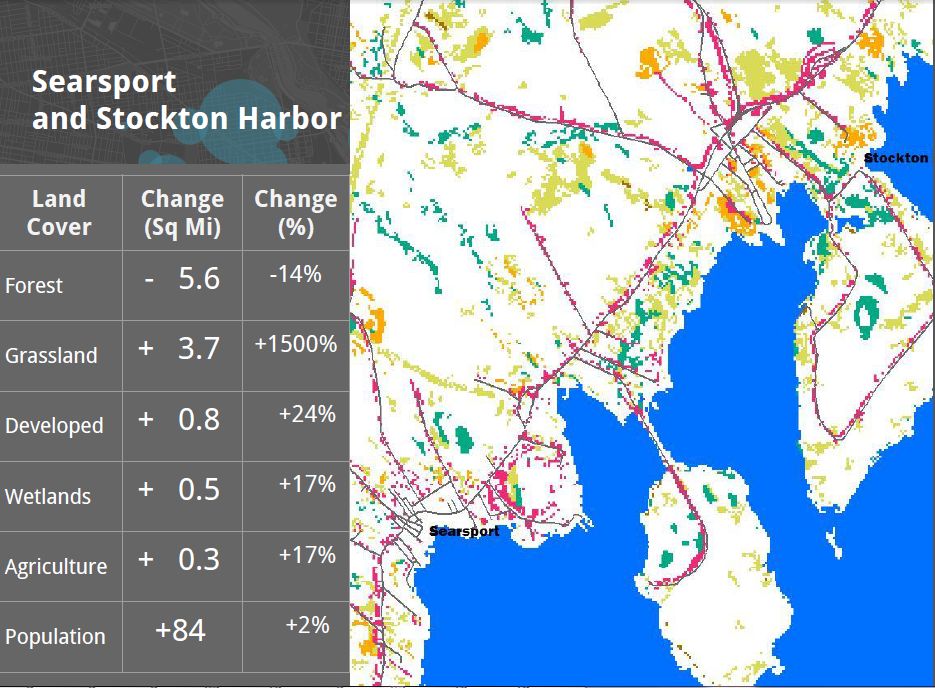Click the Searsport and Stockton Harbor title
This screenshot has width=935, height=688.
pyautogui.click(x=186, y=100)
